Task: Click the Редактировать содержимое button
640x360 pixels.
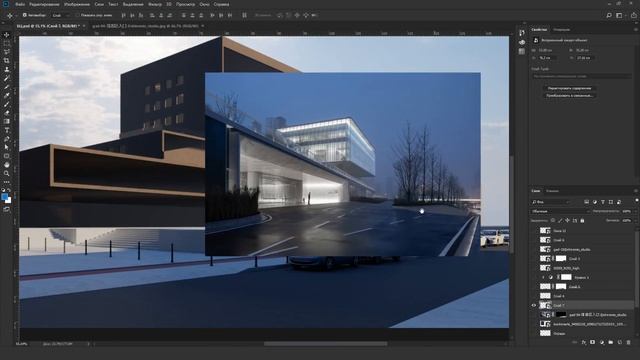Action: (569, 88)
